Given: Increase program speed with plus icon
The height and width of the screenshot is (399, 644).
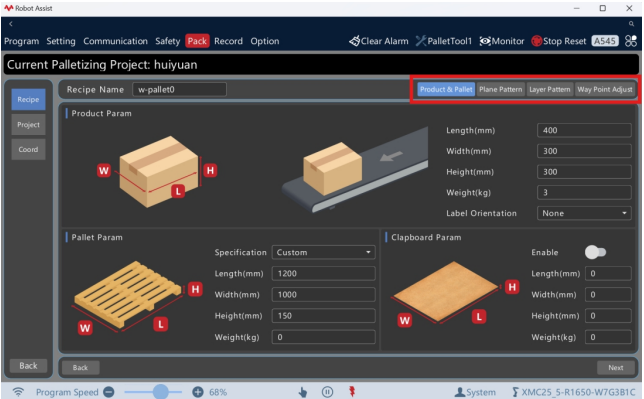Looking at the screenshot, I should (x=198, y=392).
